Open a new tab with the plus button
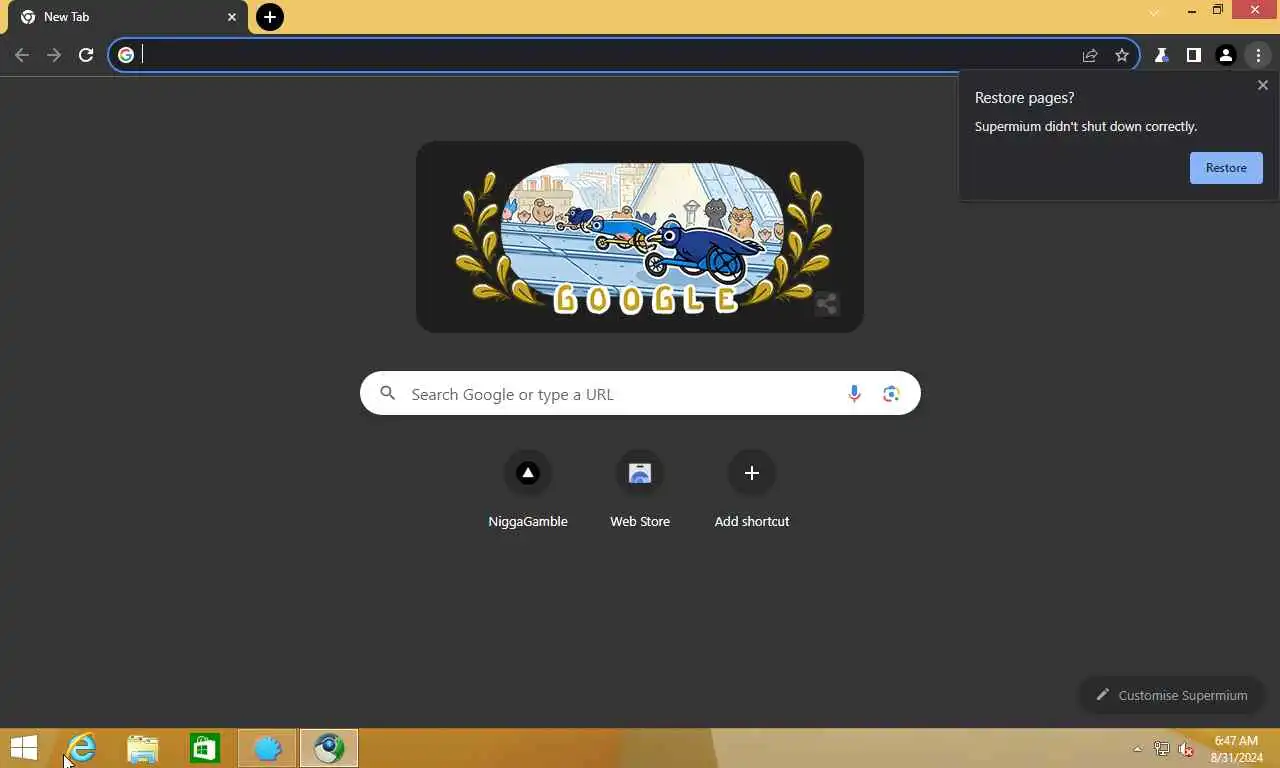The image size is (1280, 768). point(270,17)
